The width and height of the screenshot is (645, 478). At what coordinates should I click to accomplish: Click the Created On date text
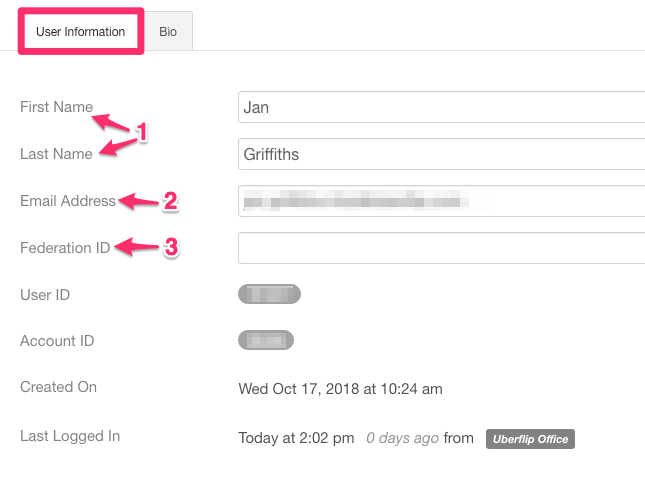[x=340, y=389]
